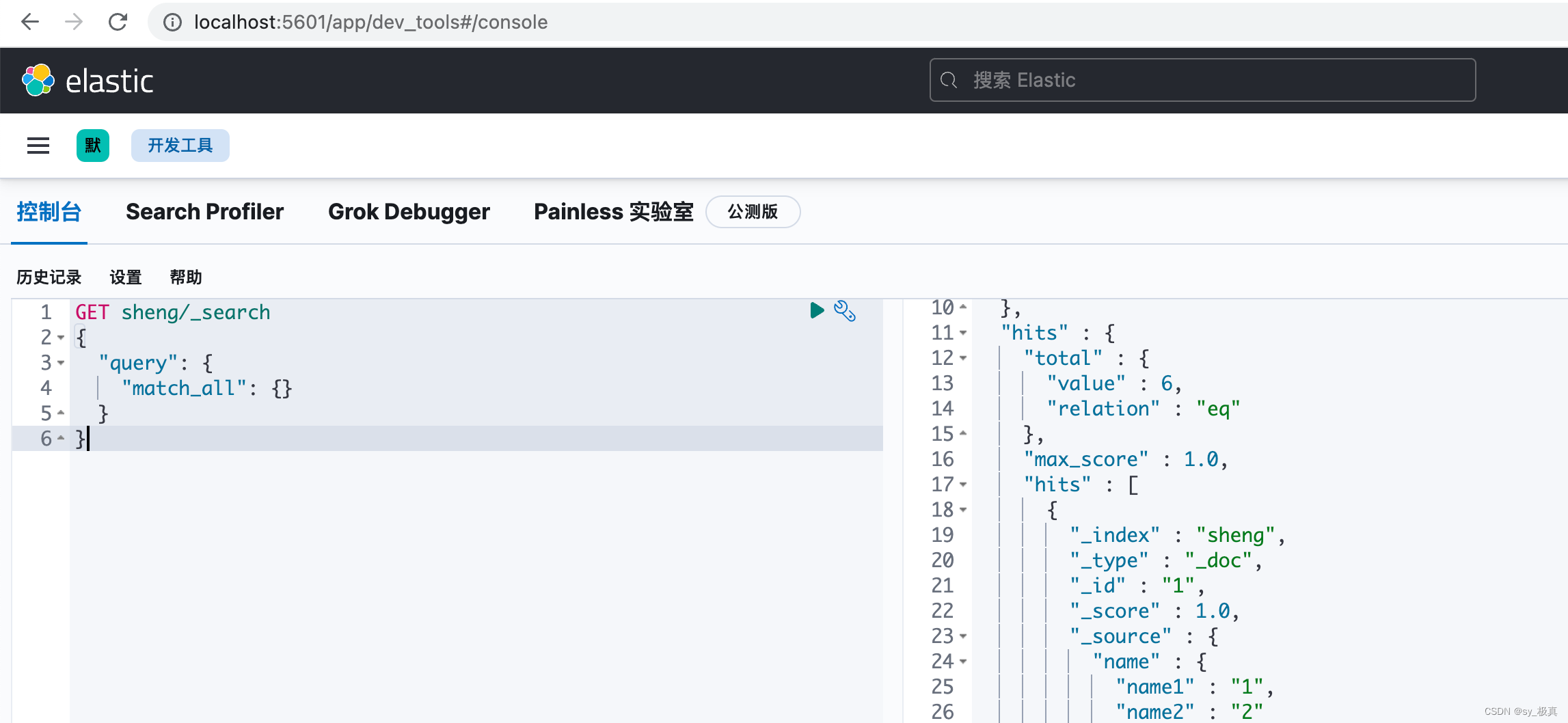This screenshot has height=723, width=1568.
Task: Click the "match_all" key in editor
Action: click(x=184, y=388)
